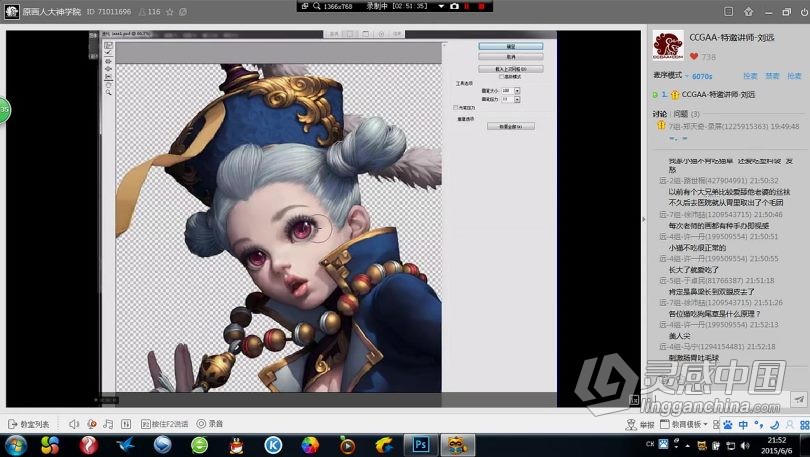The width and height of the screenshot is (810, 457).
Task: Switch to the 问题 (3) tab
Action: pos(687,114)
